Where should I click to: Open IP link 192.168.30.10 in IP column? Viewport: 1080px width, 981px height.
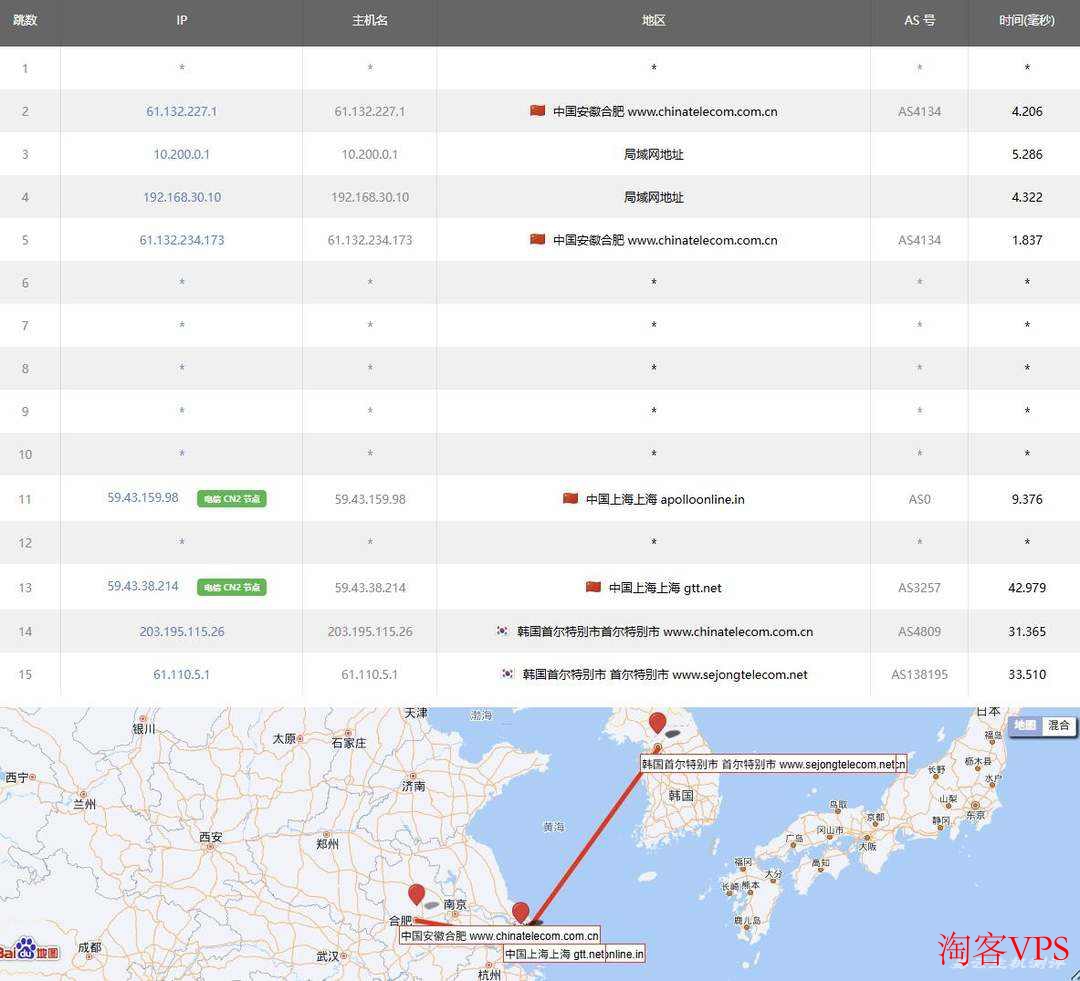point(182,197)
